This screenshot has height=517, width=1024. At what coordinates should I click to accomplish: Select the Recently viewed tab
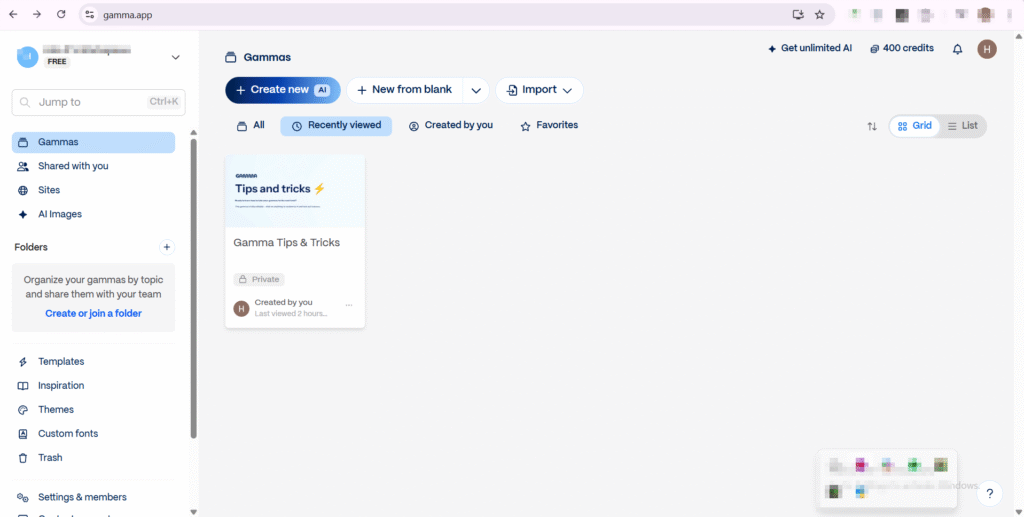336,126
